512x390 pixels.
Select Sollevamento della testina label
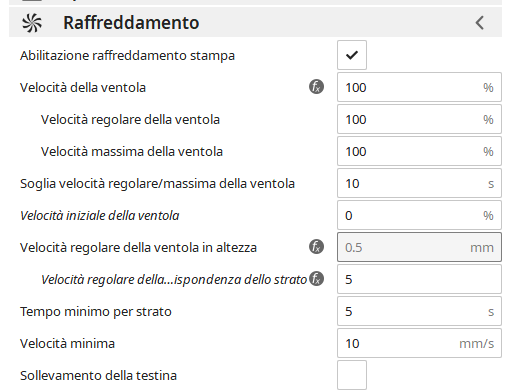[x=98, y=376]
